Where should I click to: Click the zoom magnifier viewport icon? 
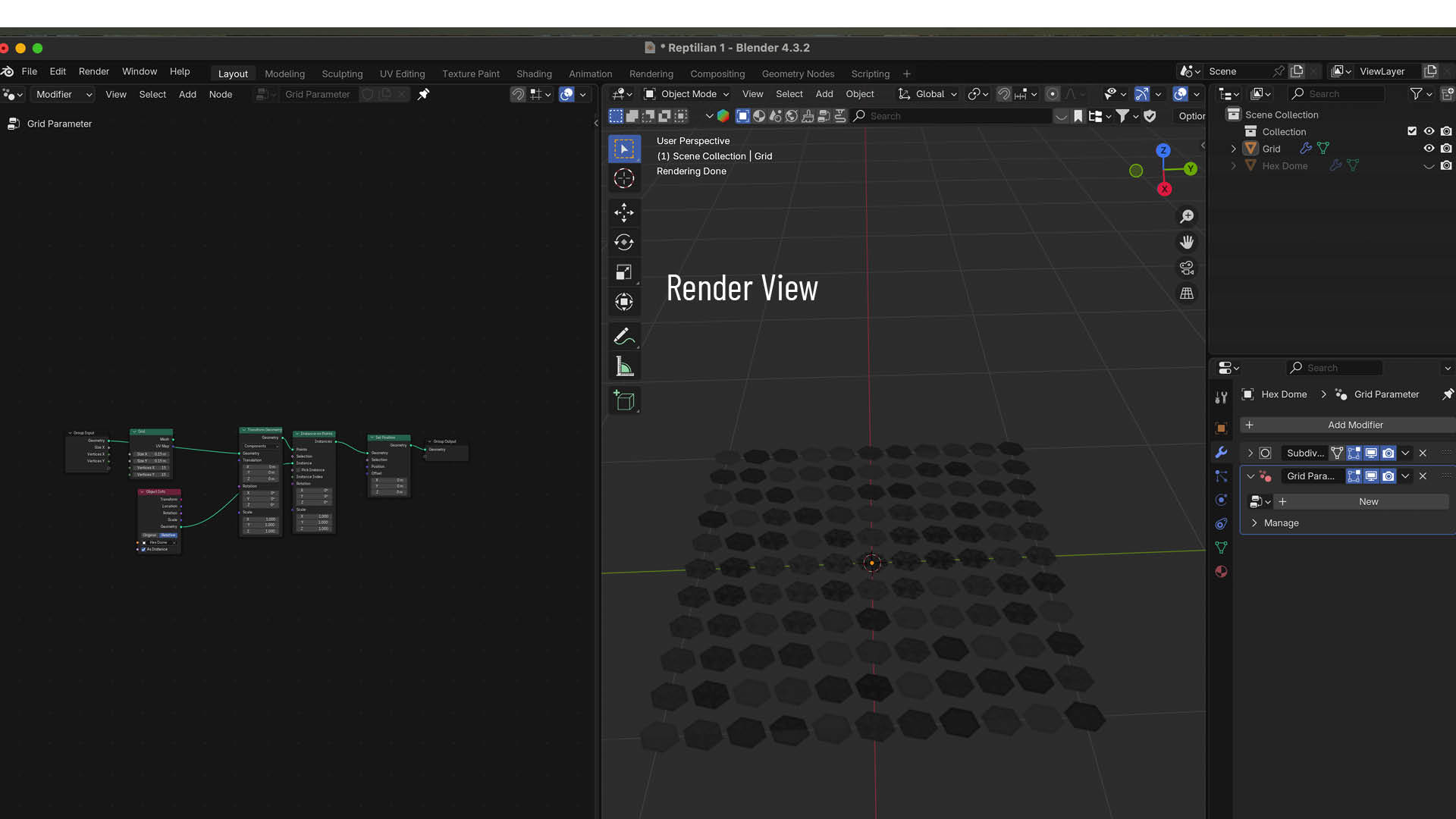tap(1187, 217)
